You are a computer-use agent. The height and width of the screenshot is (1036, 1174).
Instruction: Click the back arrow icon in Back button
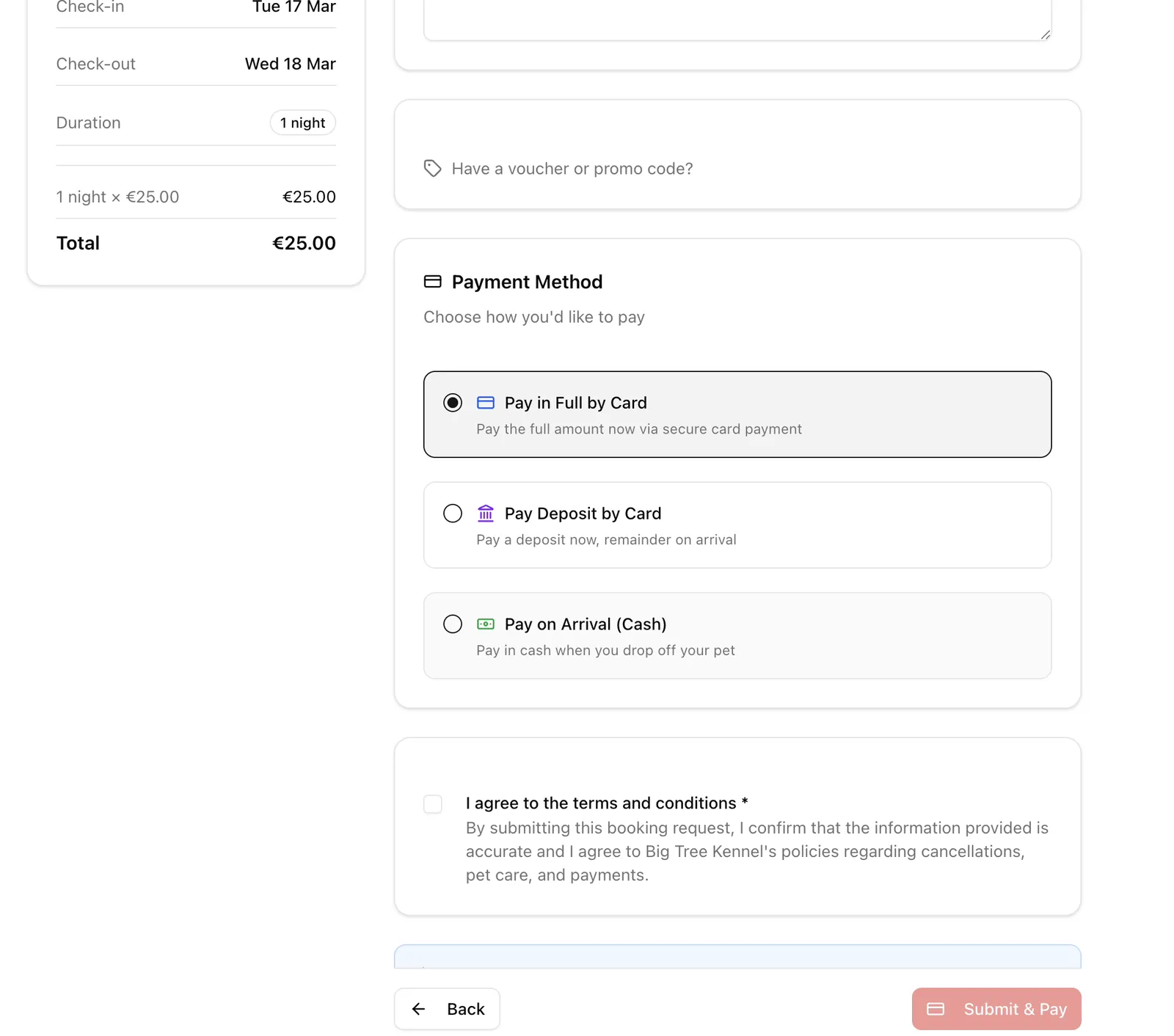click(418, 1009)
